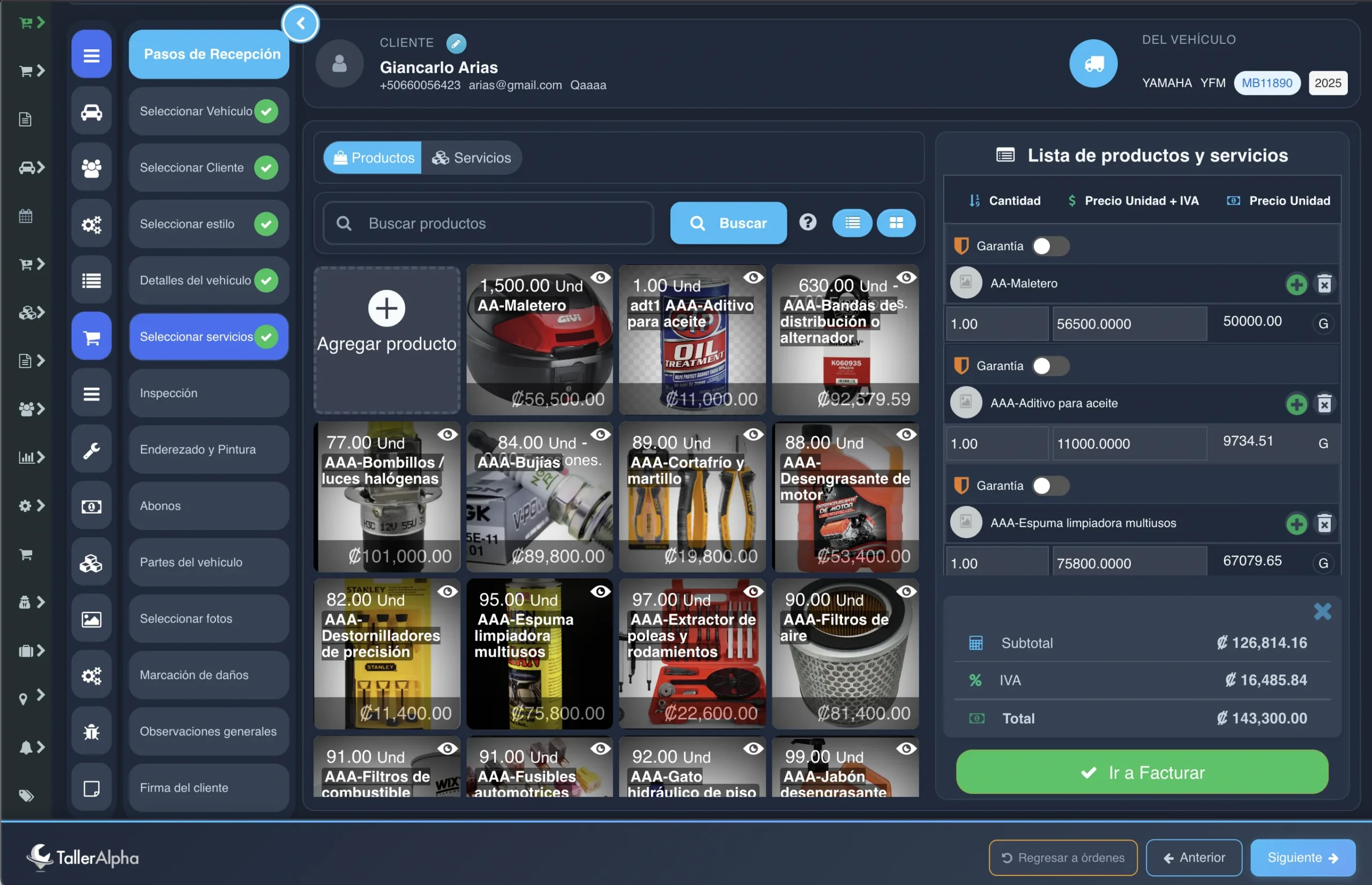The image size is (1372, 885).
Task: Toggle Garantía for AAA-Espuma limpiadora multiusos
Action: click(x=1050, y=486)
